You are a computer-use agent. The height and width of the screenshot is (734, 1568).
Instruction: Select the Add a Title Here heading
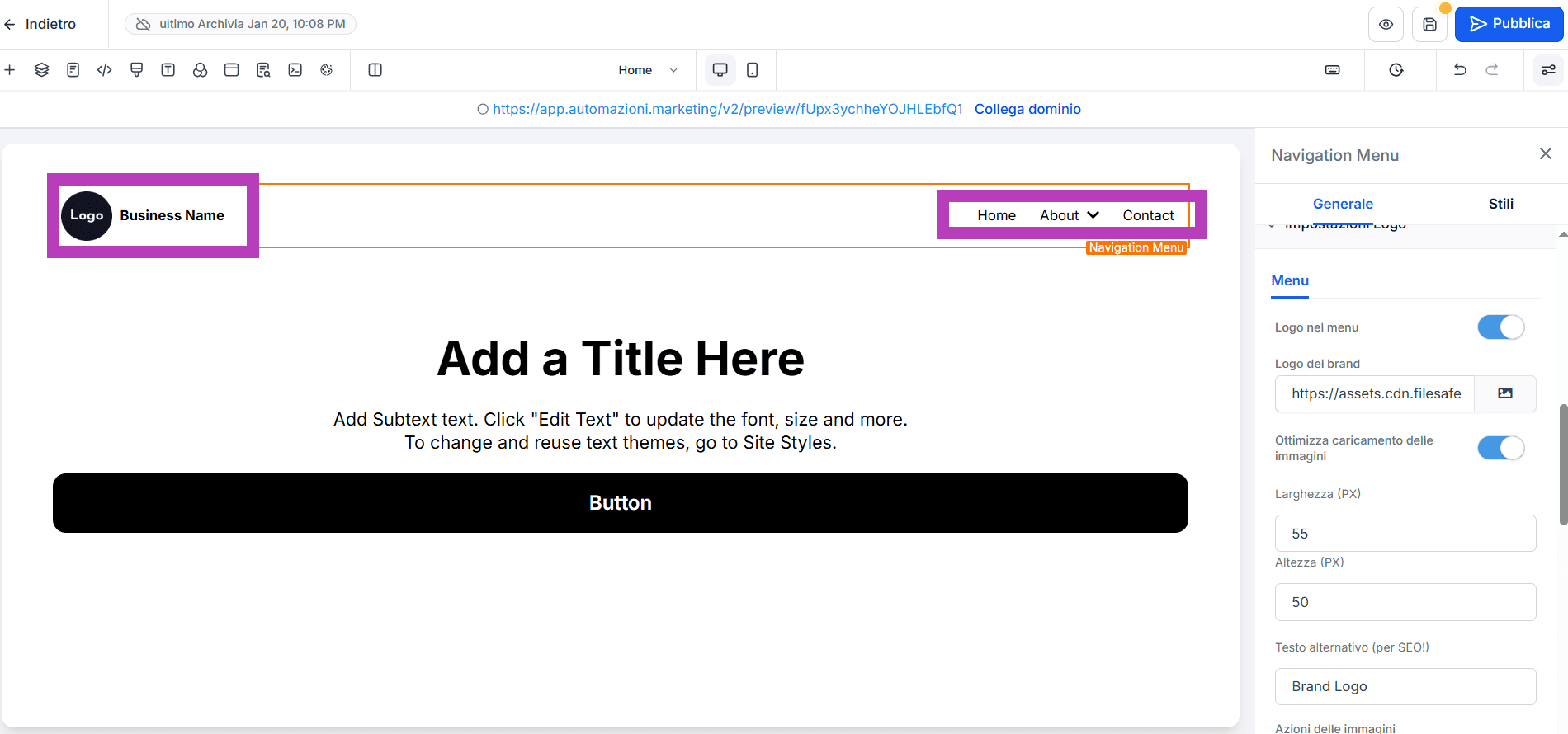click(621, 359)
